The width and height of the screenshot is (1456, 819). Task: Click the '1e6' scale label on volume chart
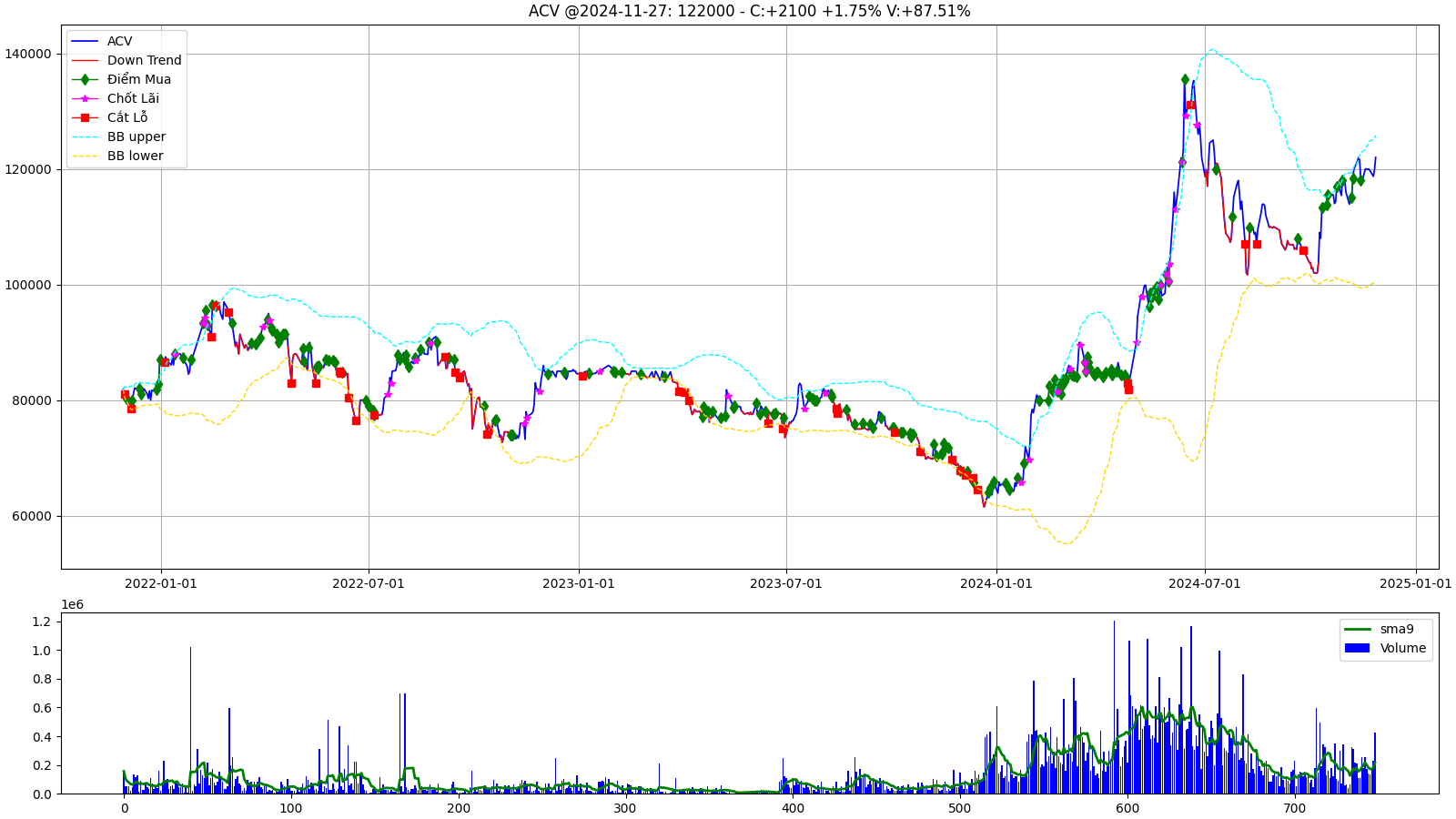72,605
